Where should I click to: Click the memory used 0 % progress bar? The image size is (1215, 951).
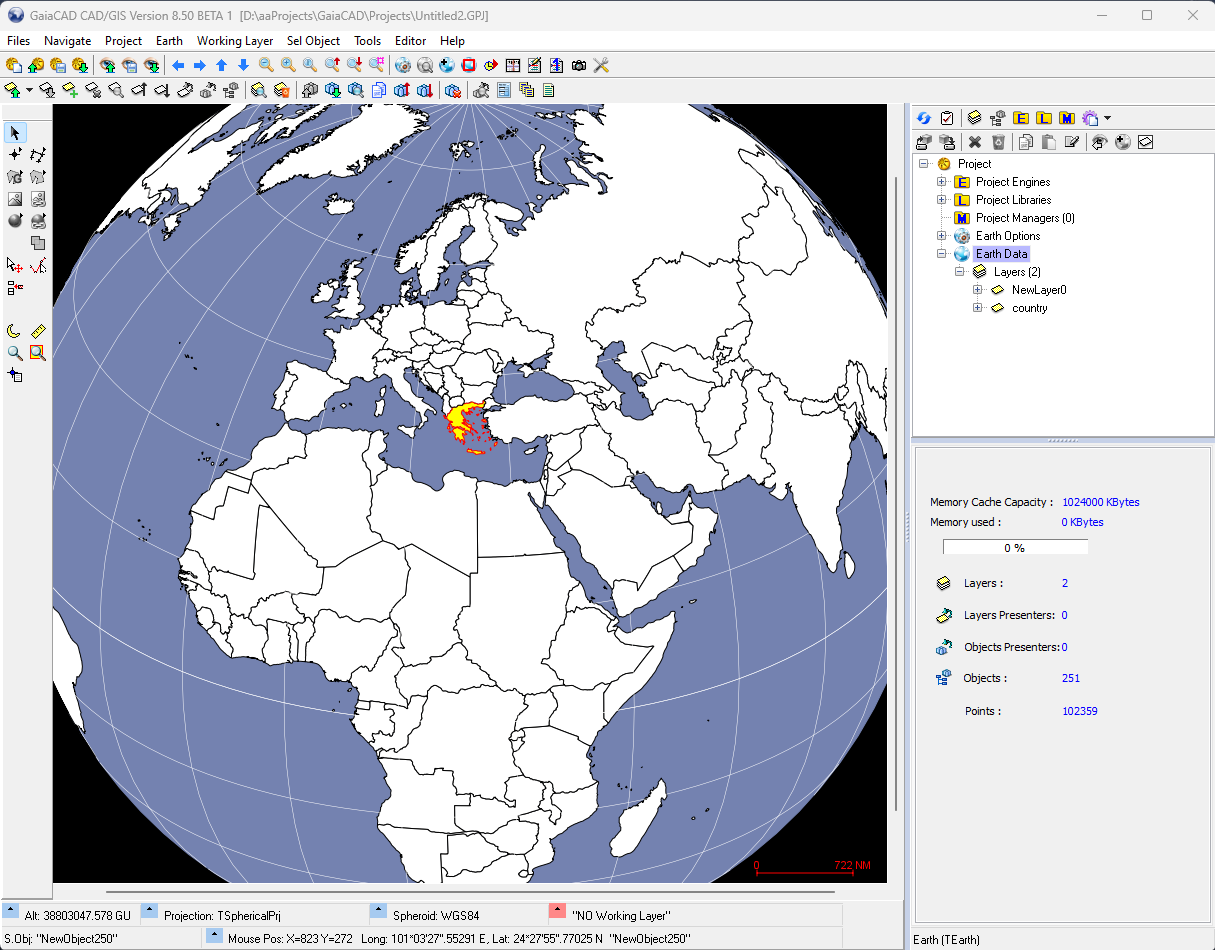coord(1015,548)
